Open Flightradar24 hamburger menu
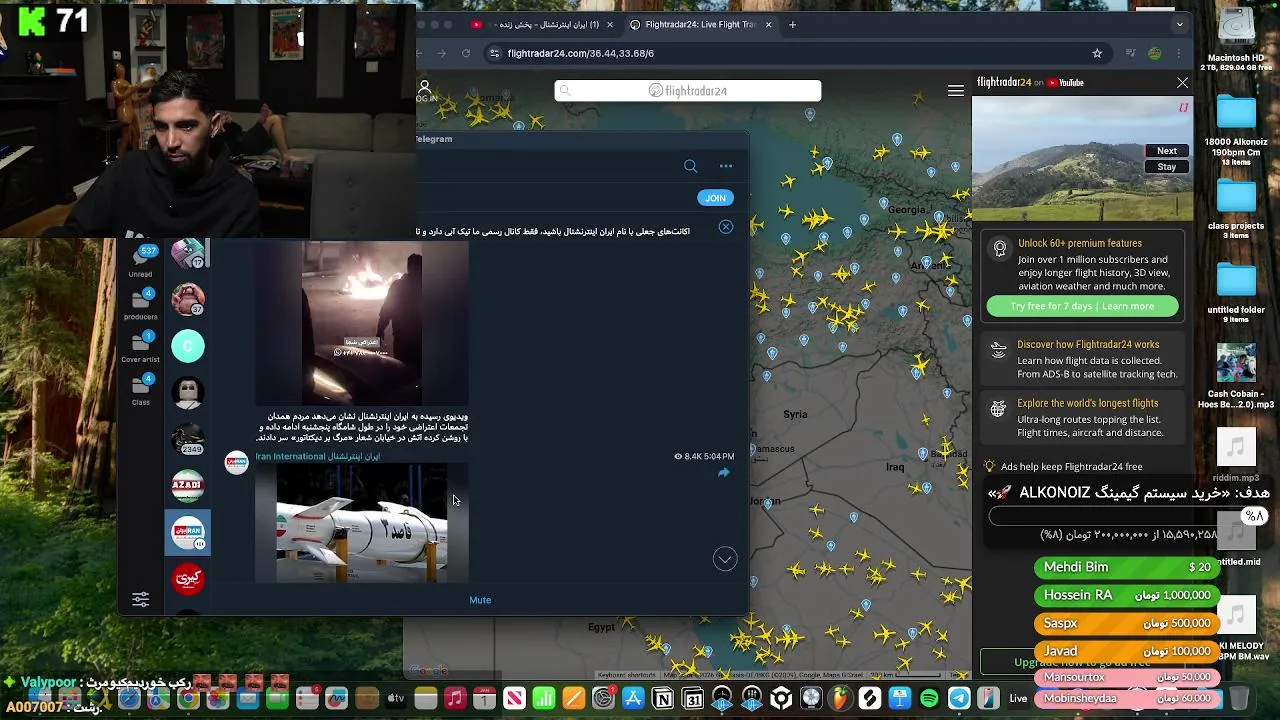This screenshot has height=720, width=1280. pos(956,91)
